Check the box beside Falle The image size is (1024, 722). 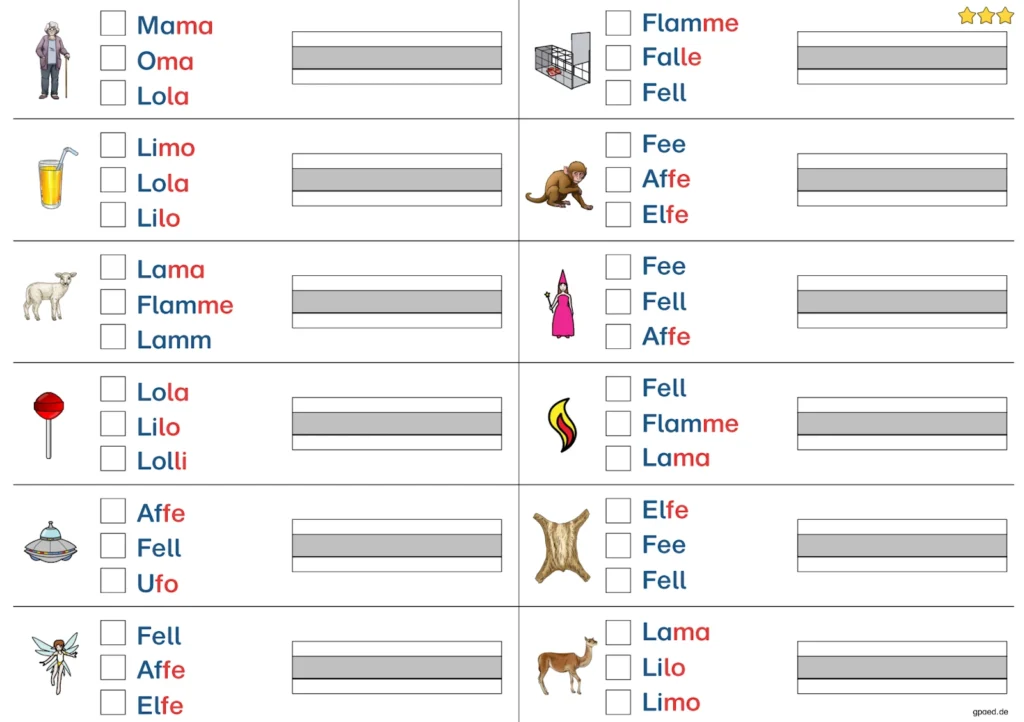(618, 57)
